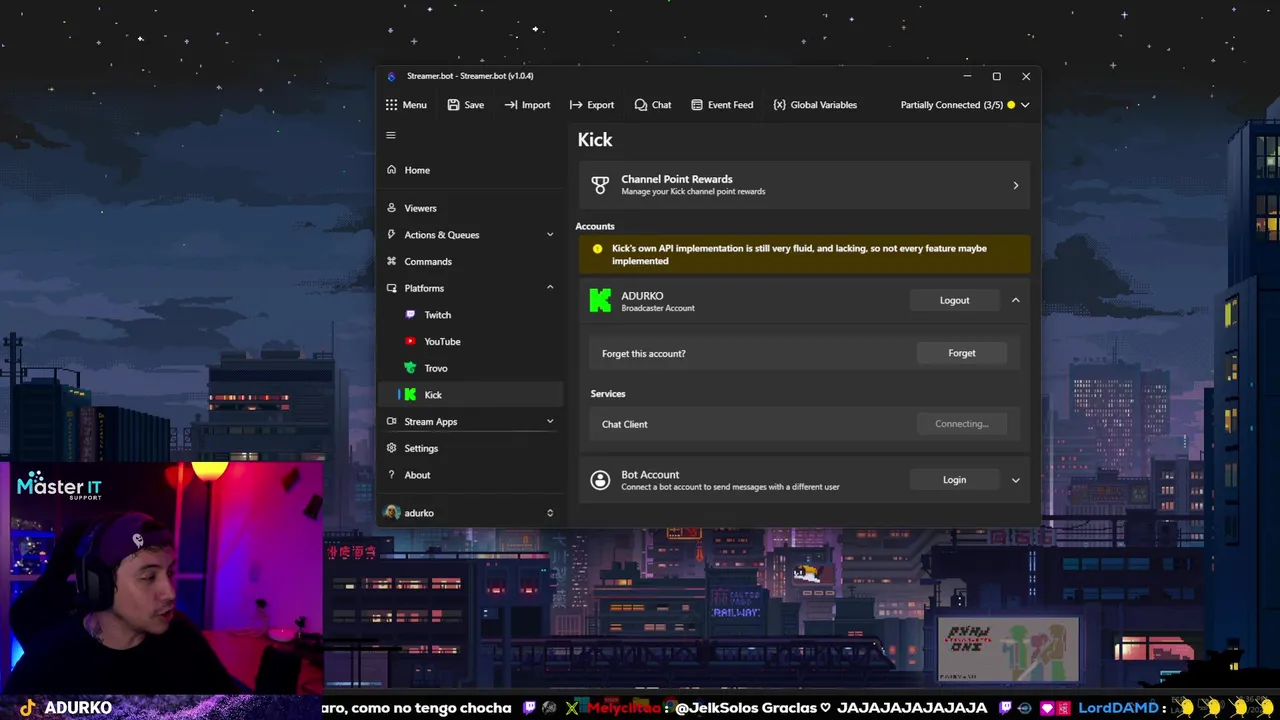Click Export in the toolbar
The image size is (1280, 720).
[x=592, y=105]
